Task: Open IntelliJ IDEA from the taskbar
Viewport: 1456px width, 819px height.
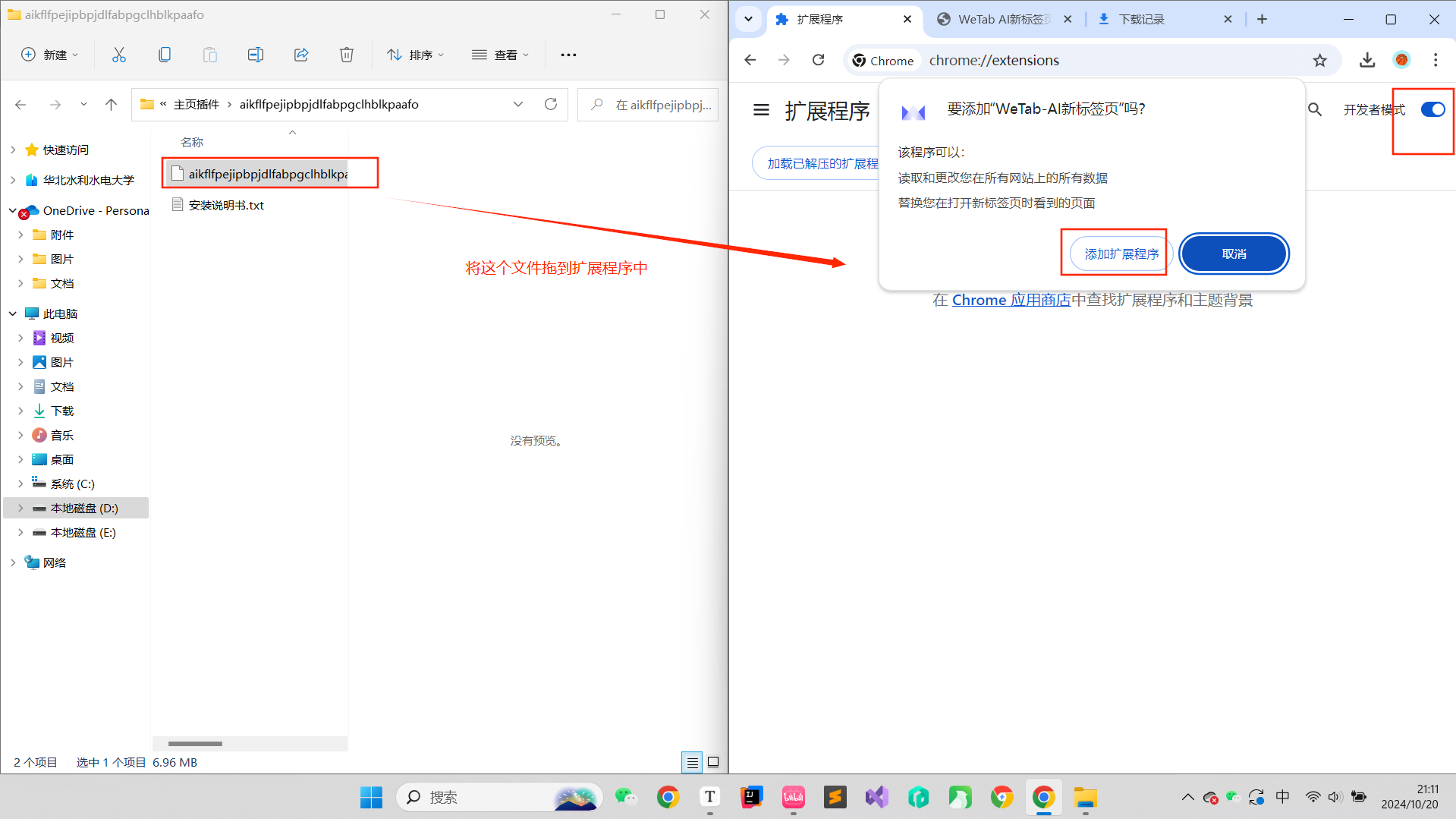Action: (751, 797)
